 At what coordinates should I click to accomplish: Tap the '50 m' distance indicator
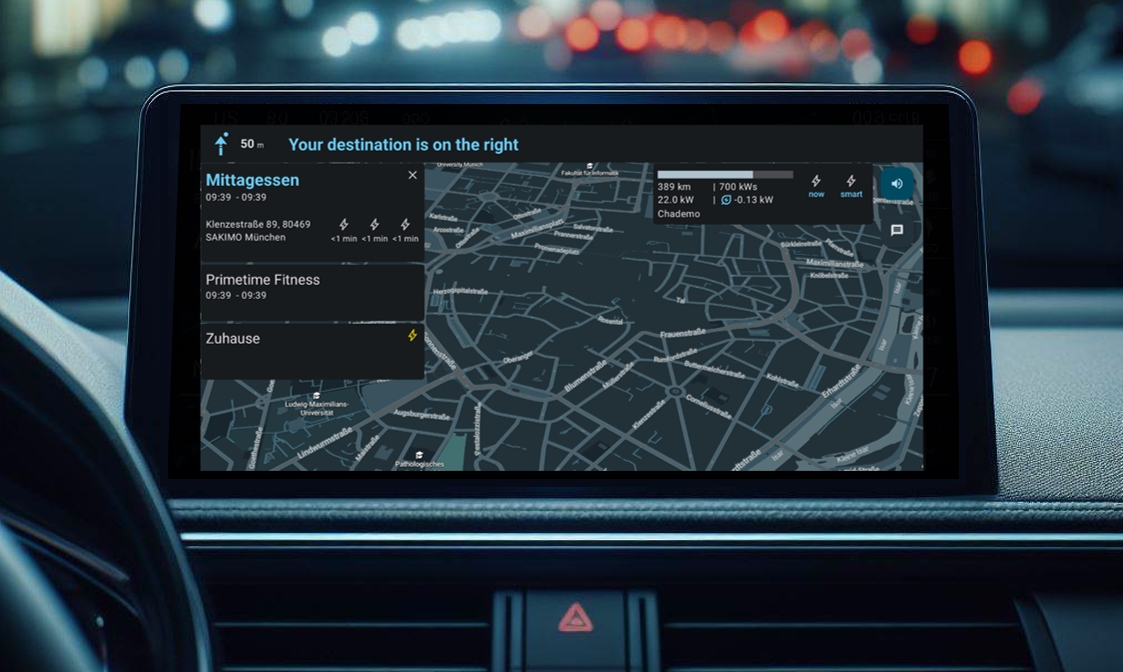[251, 144]
